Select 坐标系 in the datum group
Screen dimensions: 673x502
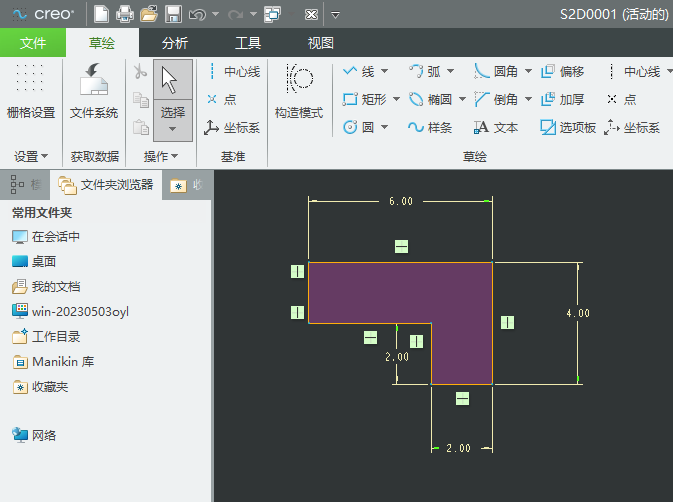(x=232, y=127)
